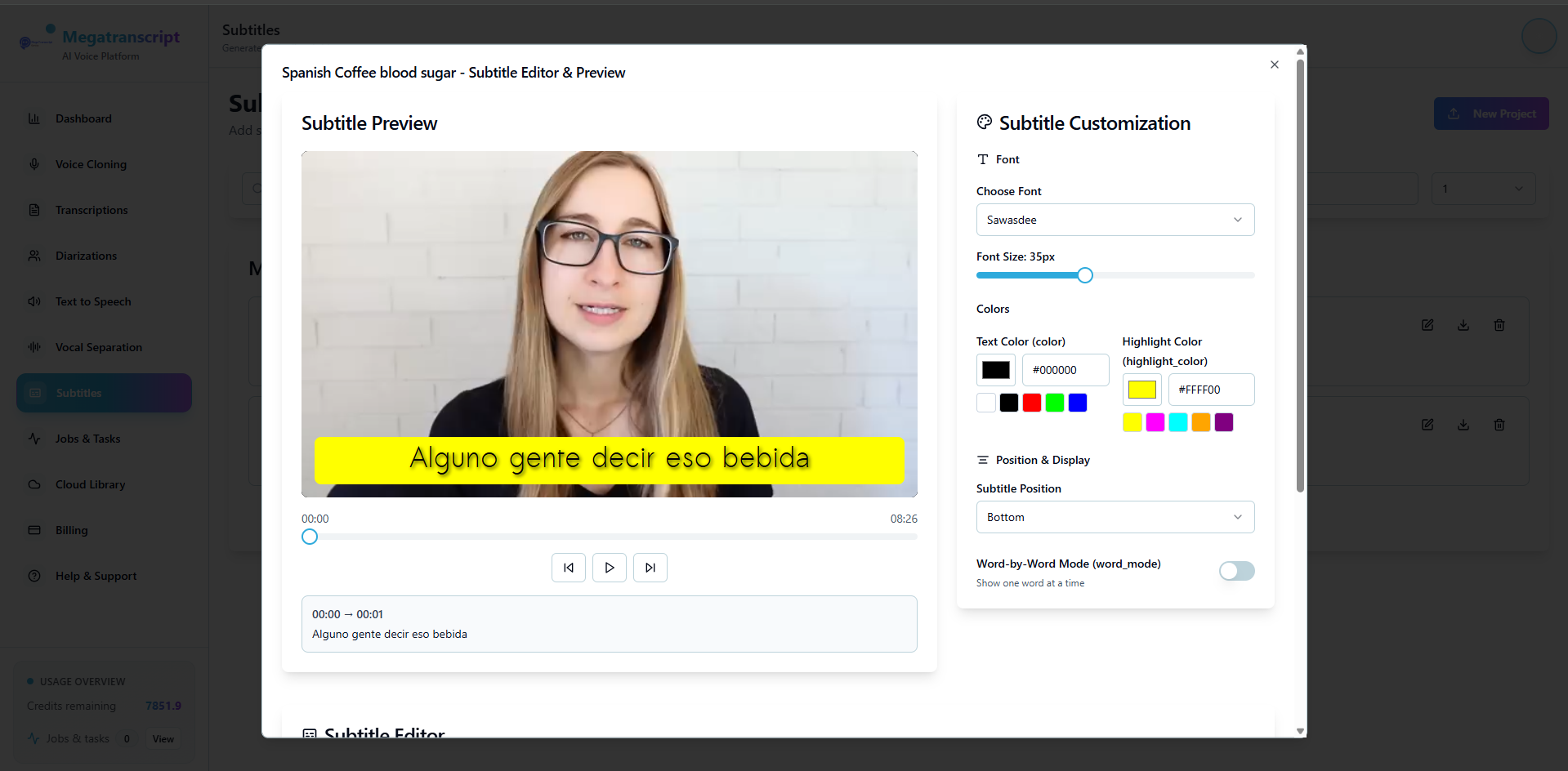Play the subtitle preview video

(x=609, y=568)
